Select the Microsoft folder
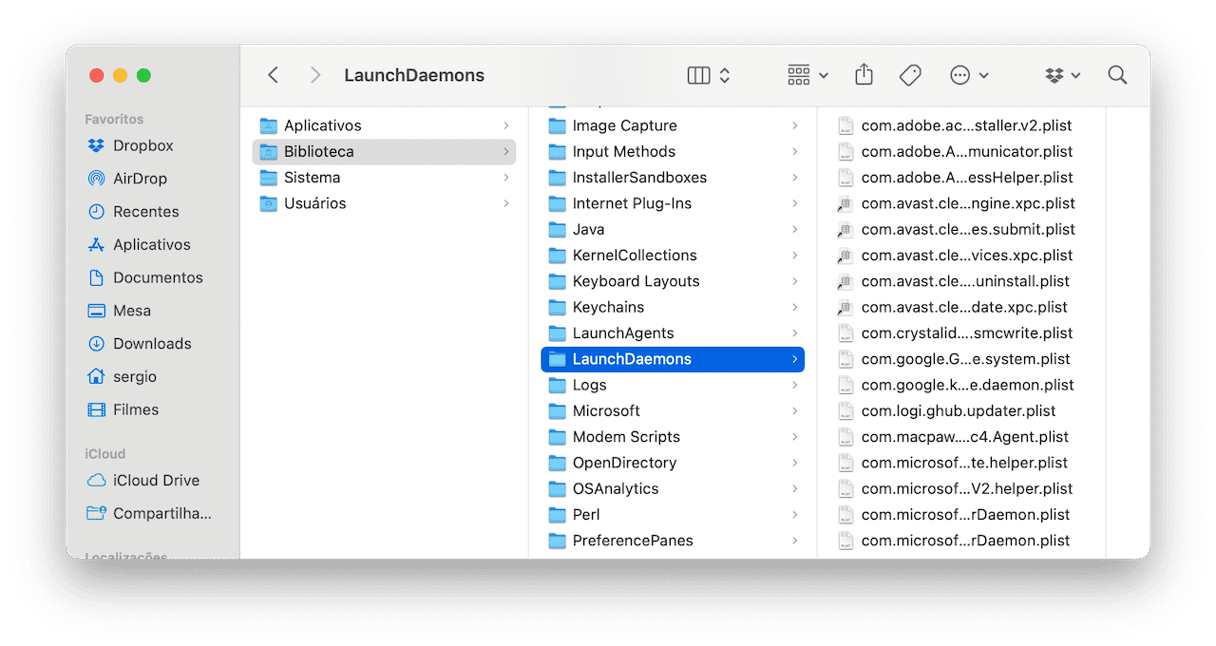Image resolution: width=1216 pixels, height=646 pixels. click(673, 411)
